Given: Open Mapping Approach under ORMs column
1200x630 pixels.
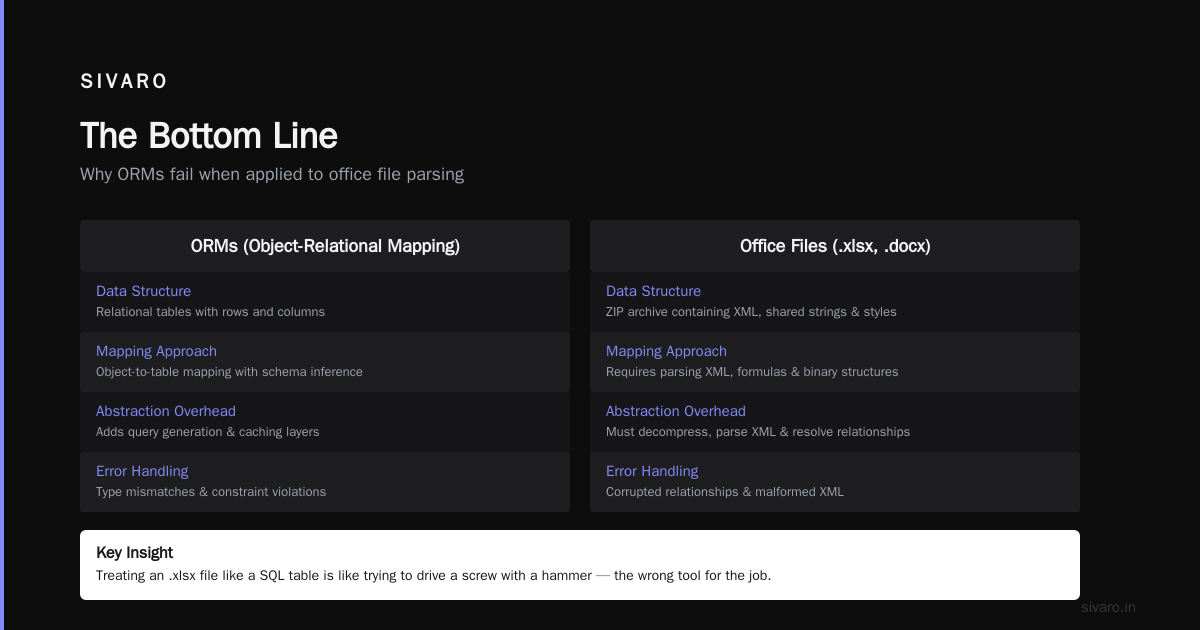Looking at the screenshot, I should 156,351.
